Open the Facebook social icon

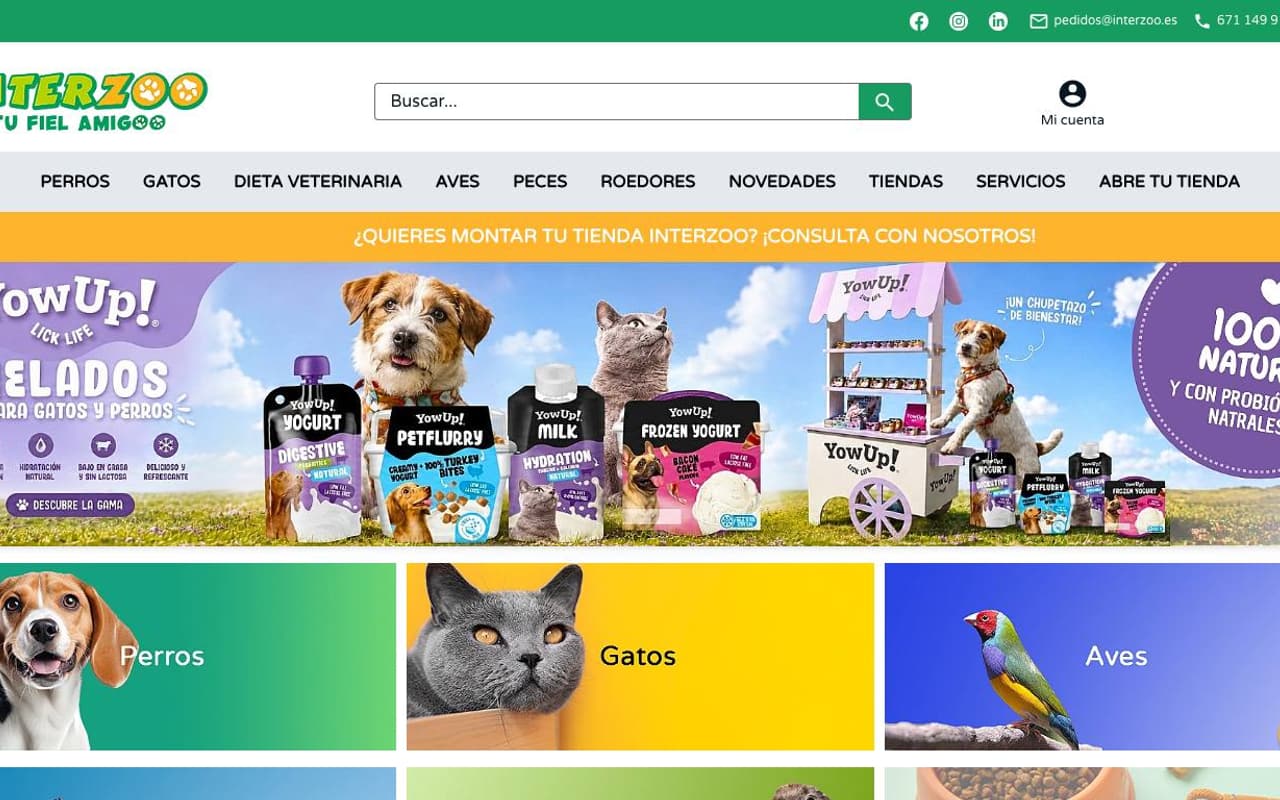[919, 21]
